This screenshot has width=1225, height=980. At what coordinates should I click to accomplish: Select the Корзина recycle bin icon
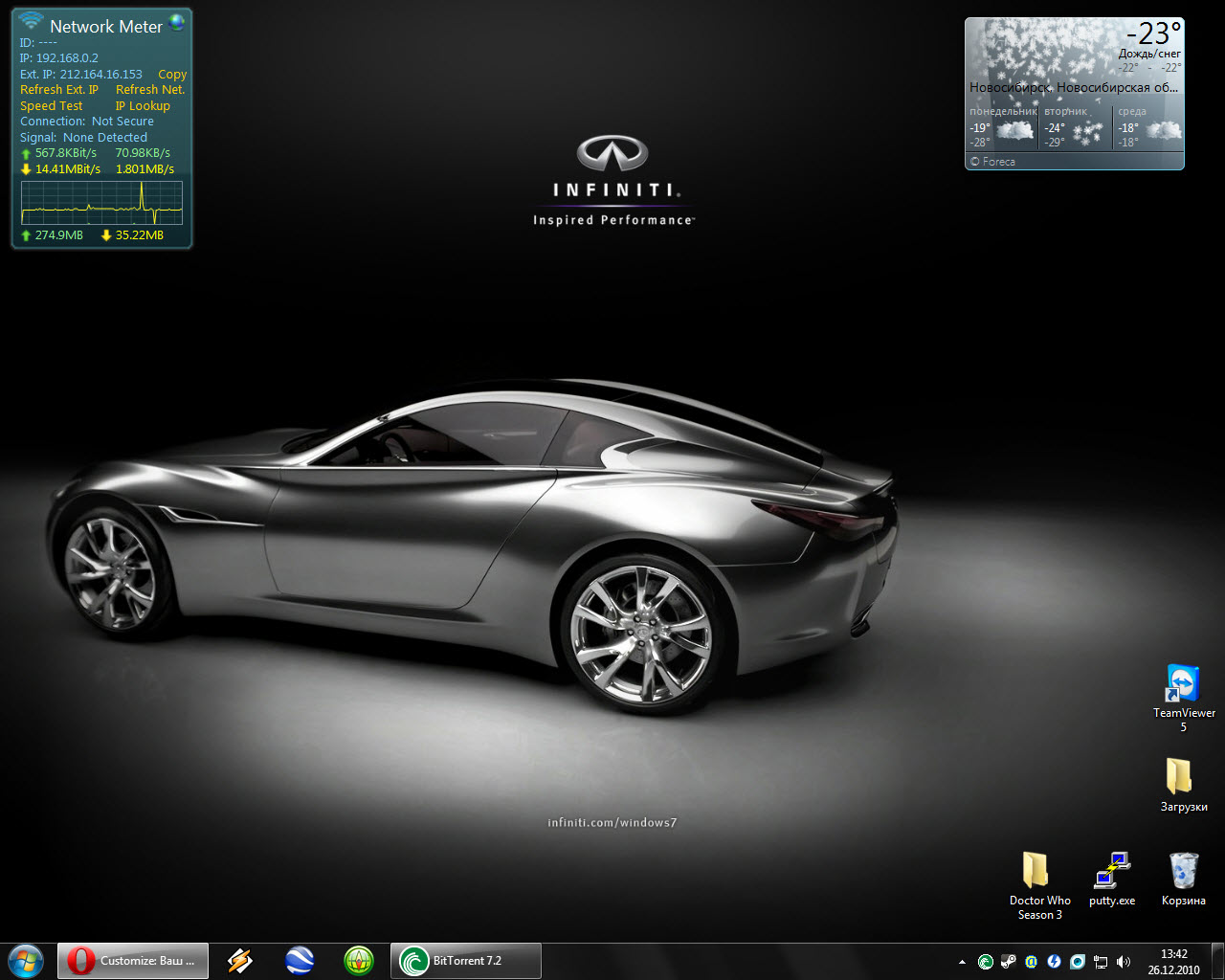coord(1184,880)
